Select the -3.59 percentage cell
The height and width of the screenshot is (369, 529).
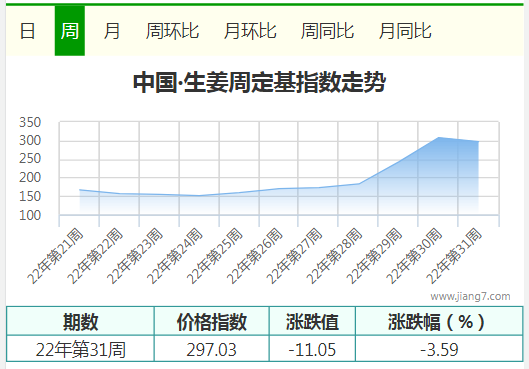click(x=439, y=349)
